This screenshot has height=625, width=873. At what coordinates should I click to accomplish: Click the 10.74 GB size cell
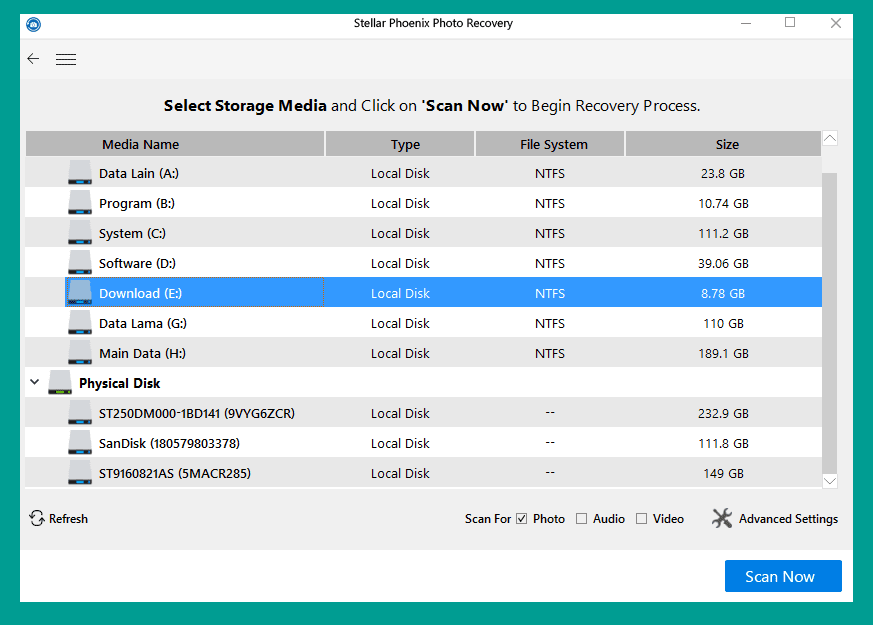click(x=723, y=204)
